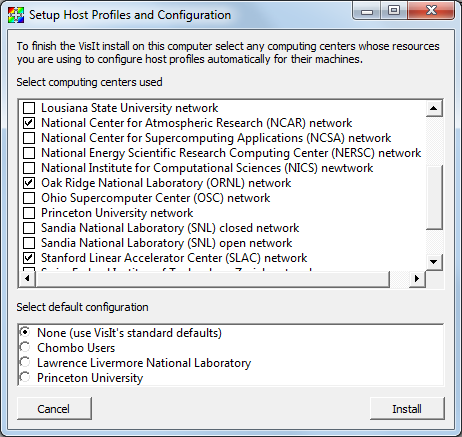Click 'Ohio Supercomputer Center (OSC) network' text

click(156, 198)
